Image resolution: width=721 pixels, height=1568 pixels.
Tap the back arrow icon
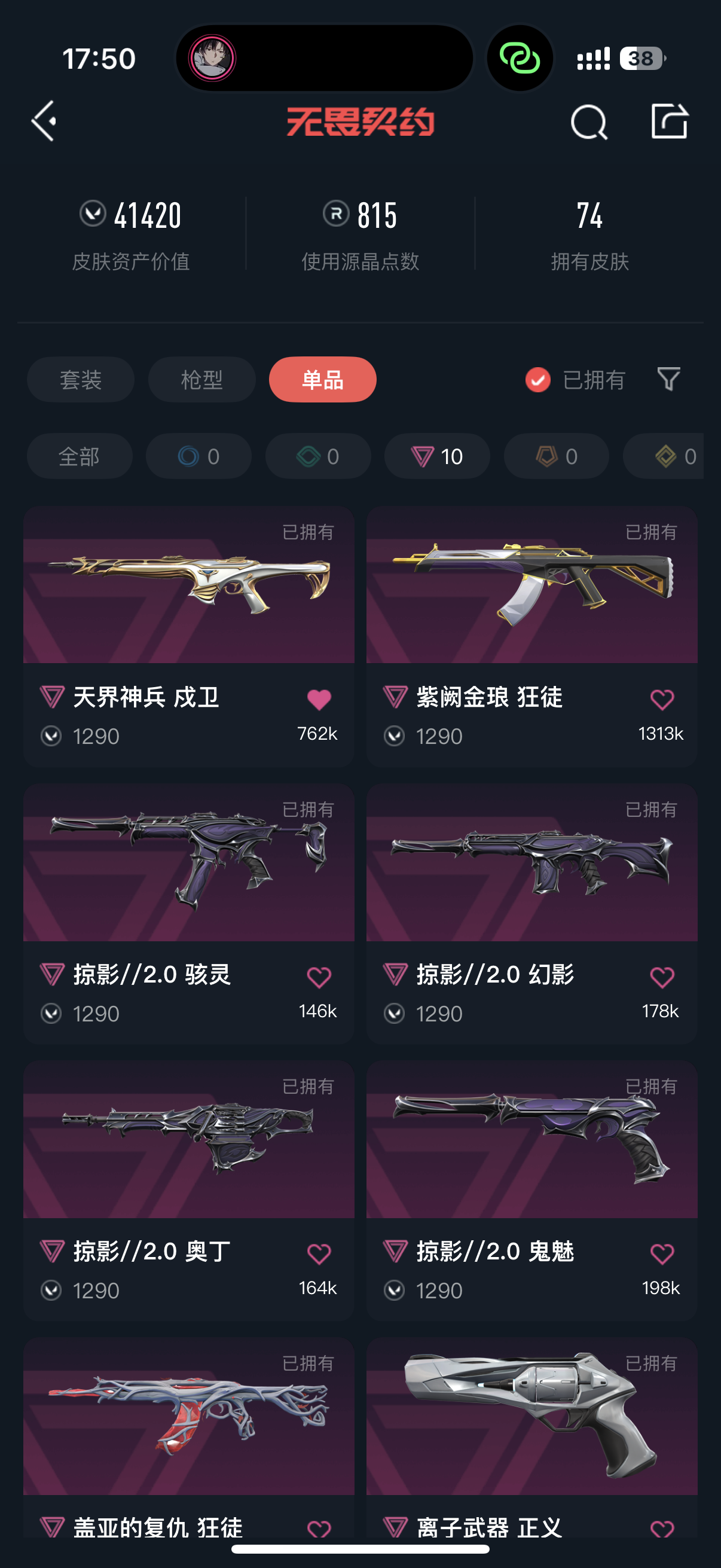(x=44, y=121)
